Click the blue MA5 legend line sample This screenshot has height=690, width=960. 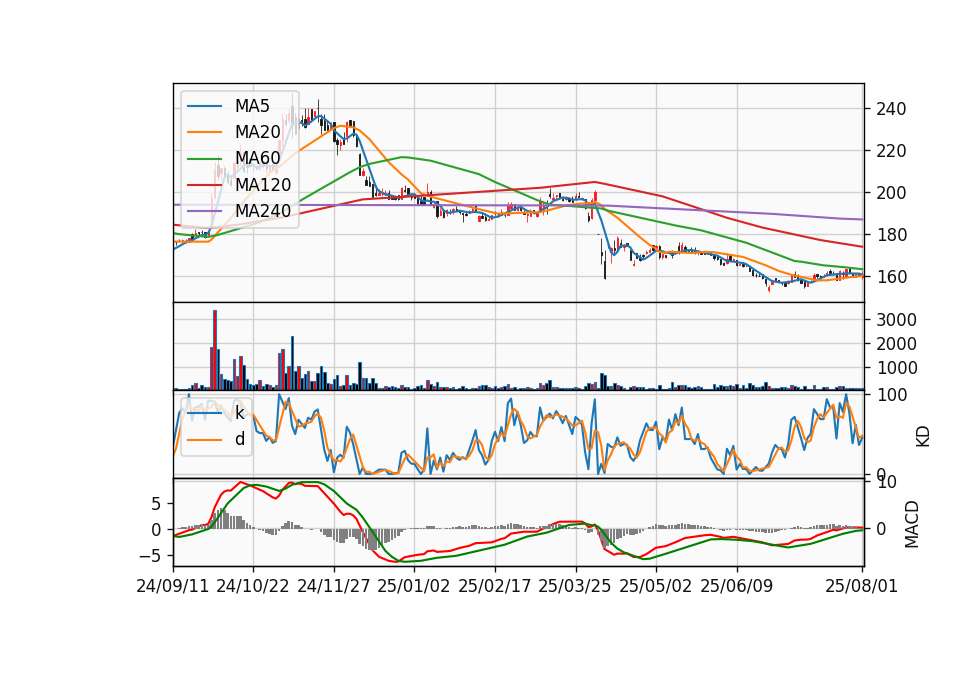(204, 106)
